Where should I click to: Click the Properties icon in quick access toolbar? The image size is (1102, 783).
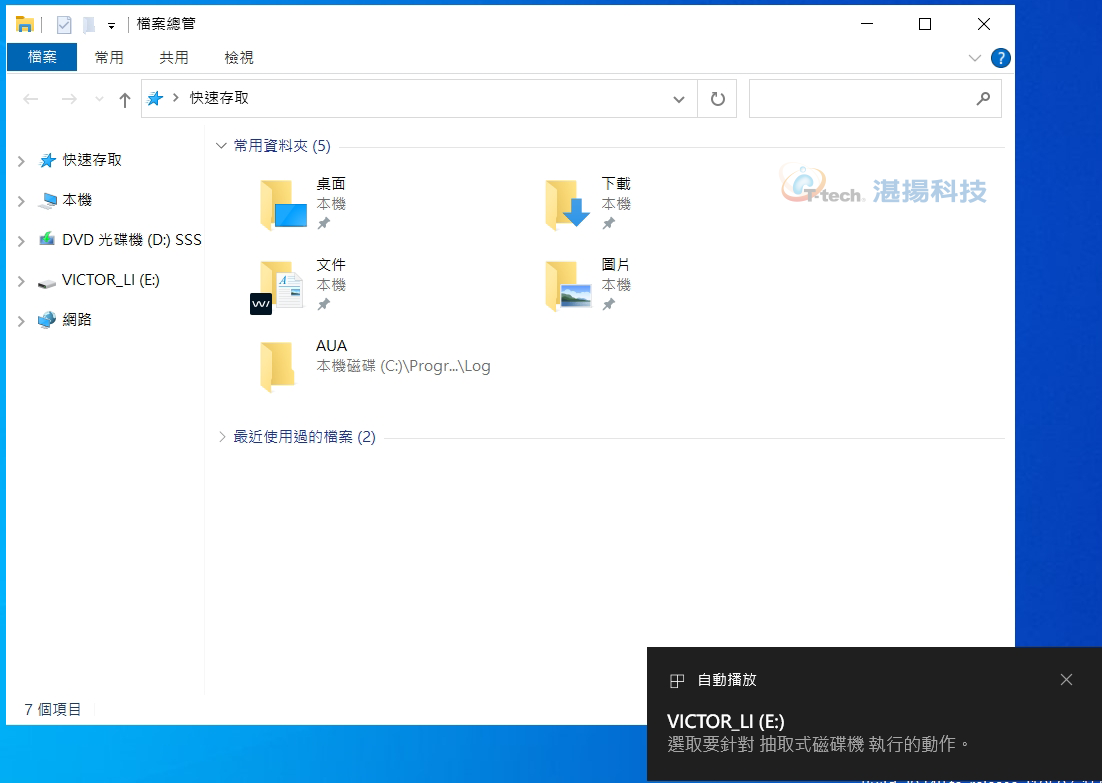(64, 25)
